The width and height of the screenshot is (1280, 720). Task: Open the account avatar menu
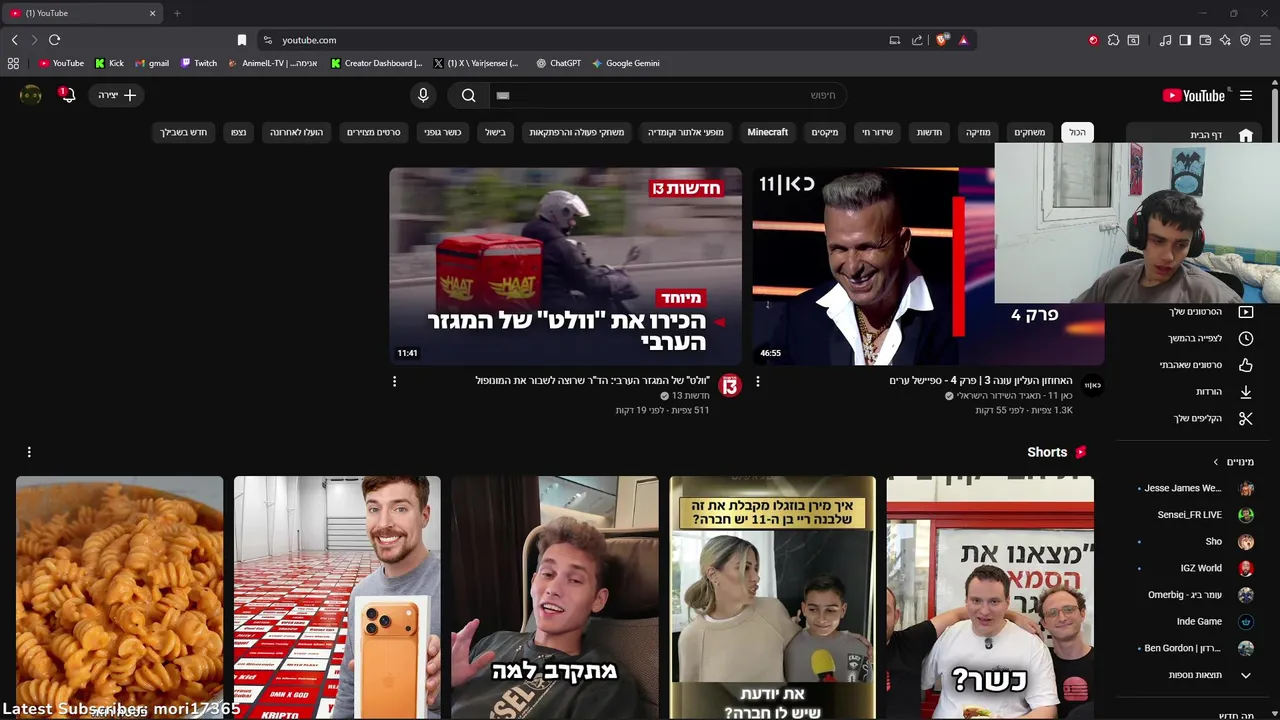pos(31,95)
